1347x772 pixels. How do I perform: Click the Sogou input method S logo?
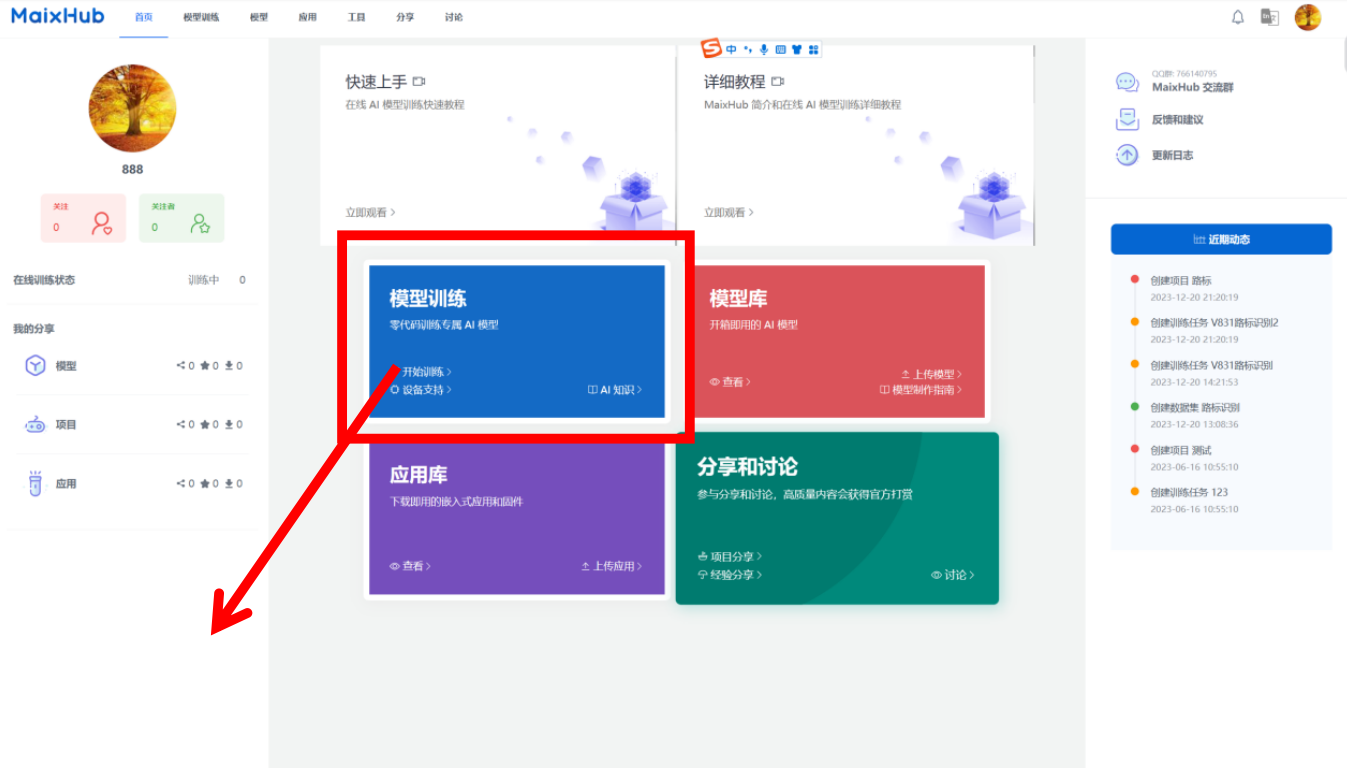pos(711,49)
